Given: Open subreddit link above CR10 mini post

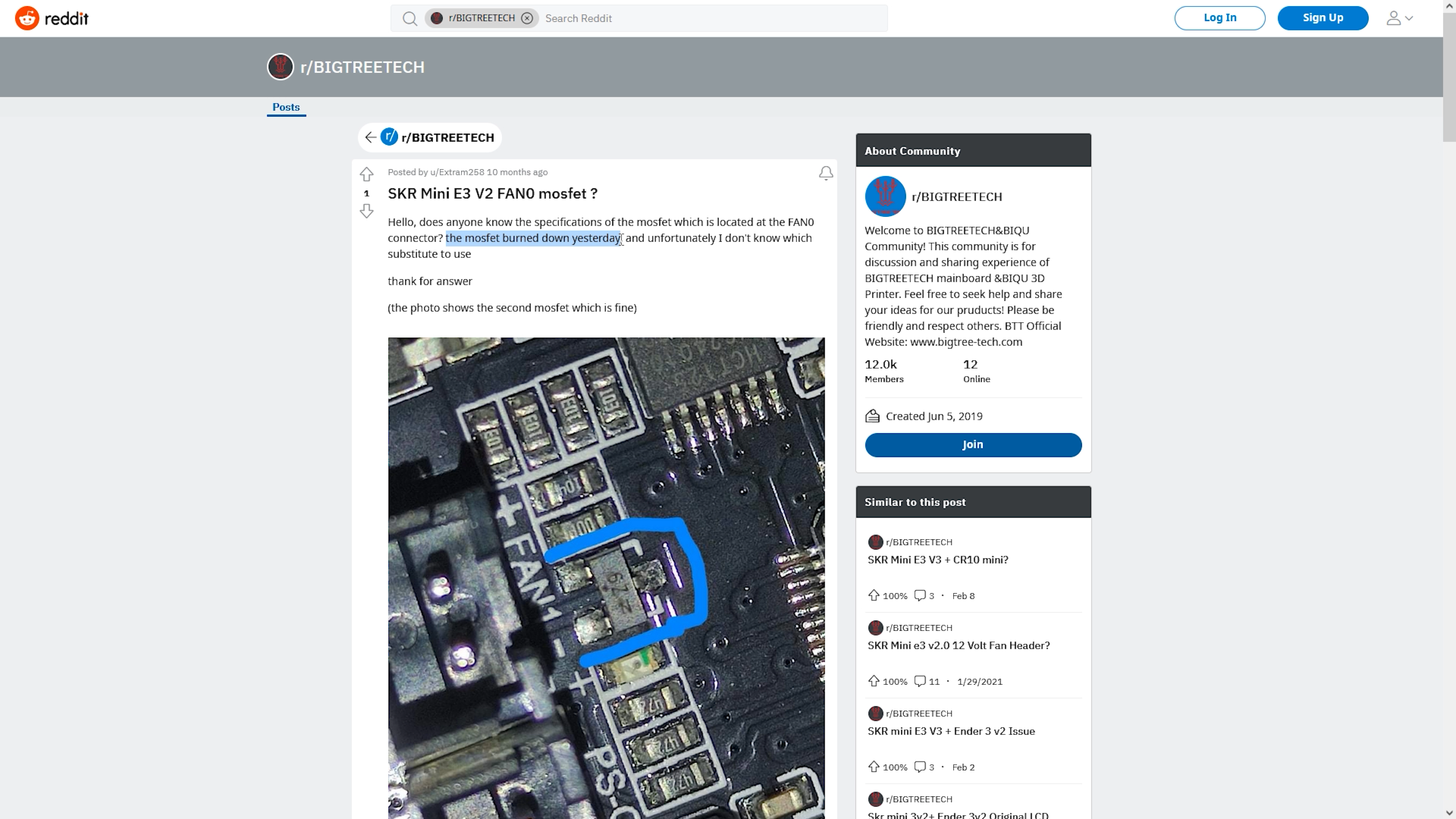Looking at the screenshot, I should (919, 542).
